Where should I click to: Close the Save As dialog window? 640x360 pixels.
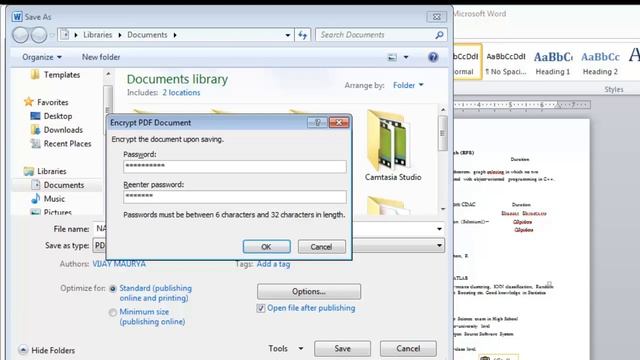click(436, 17)
